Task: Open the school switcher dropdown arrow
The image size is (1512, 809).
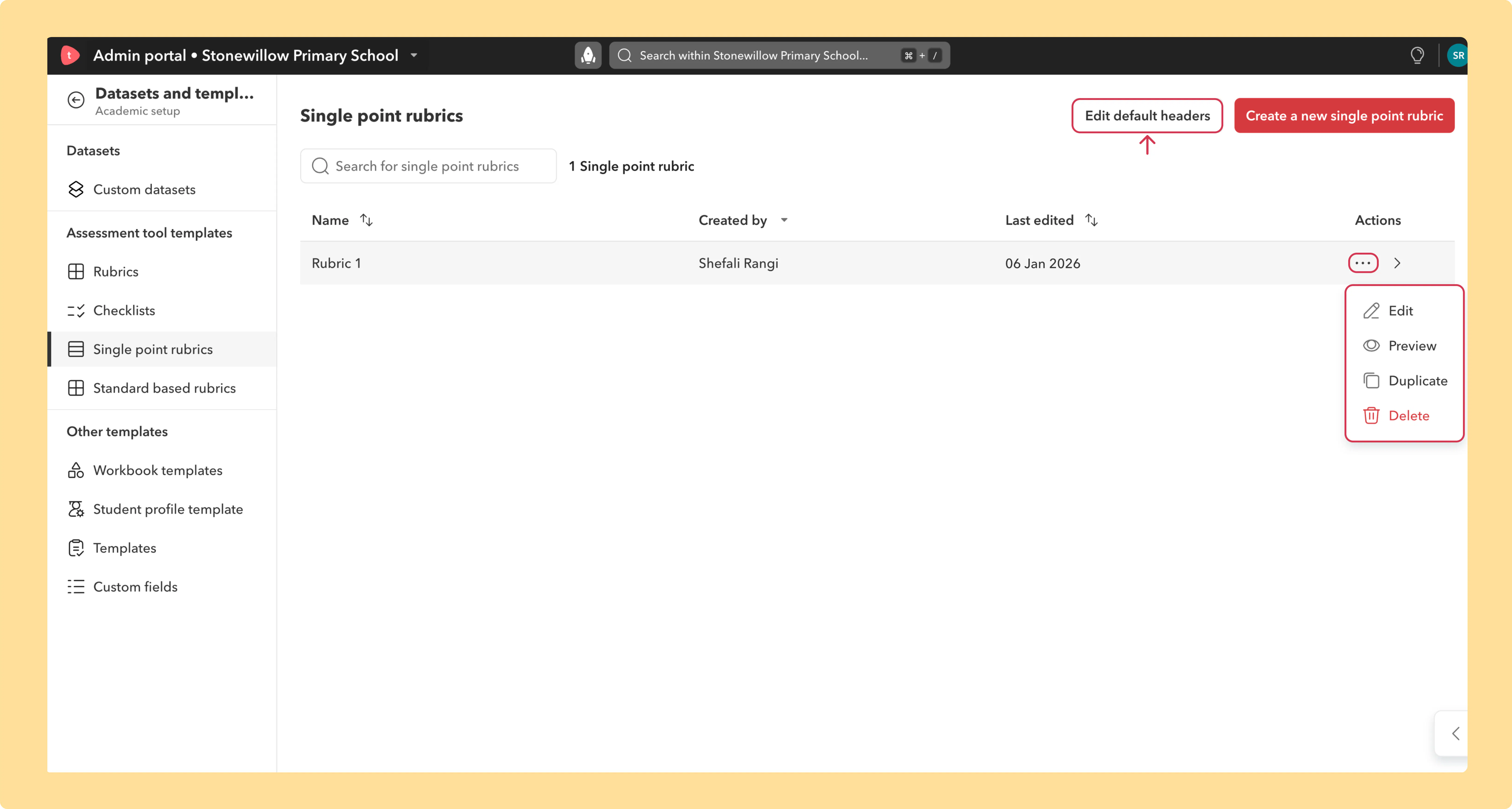Action: 414,55
